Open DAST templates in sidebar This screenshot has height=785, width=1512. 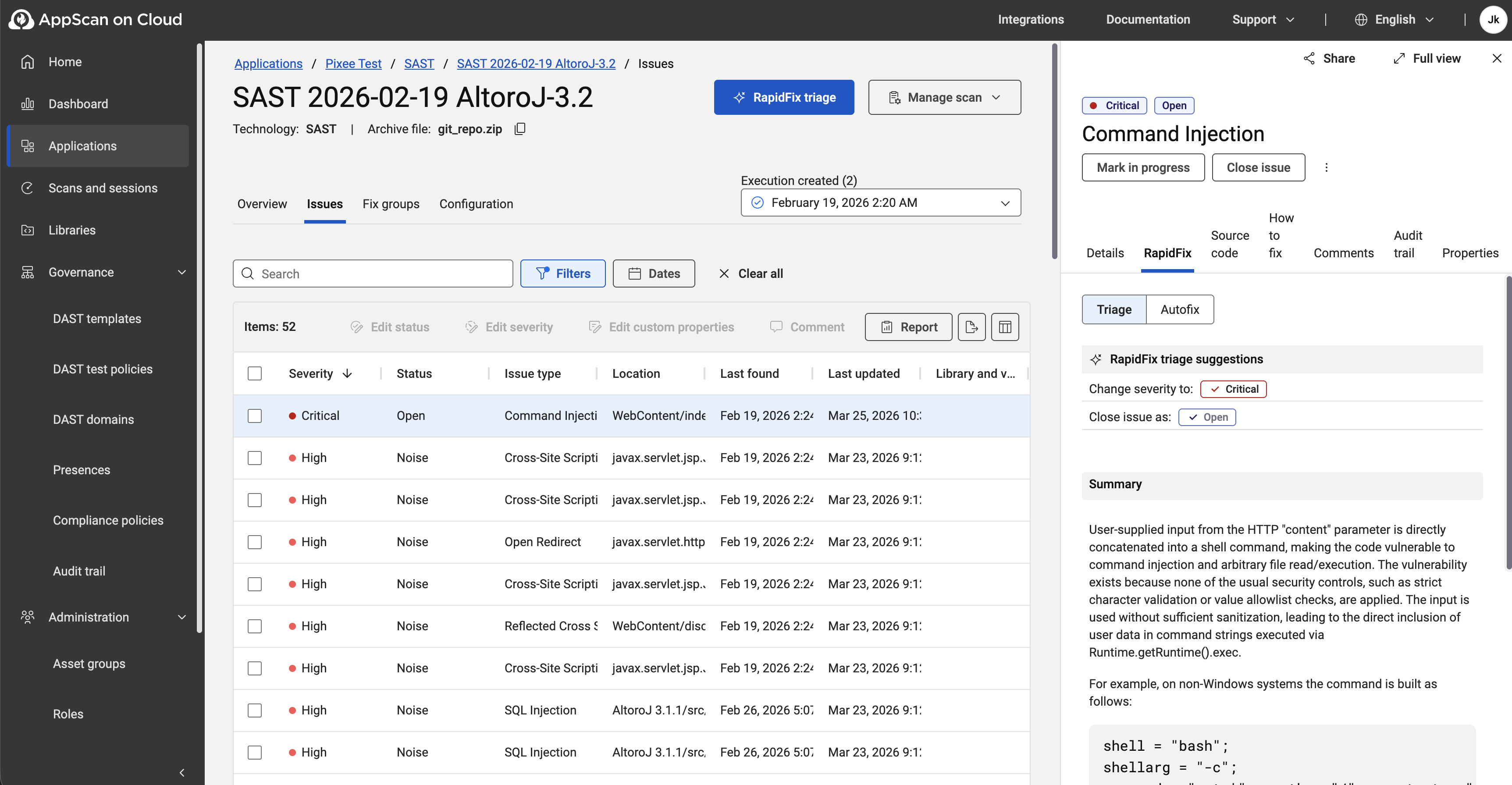97,319
